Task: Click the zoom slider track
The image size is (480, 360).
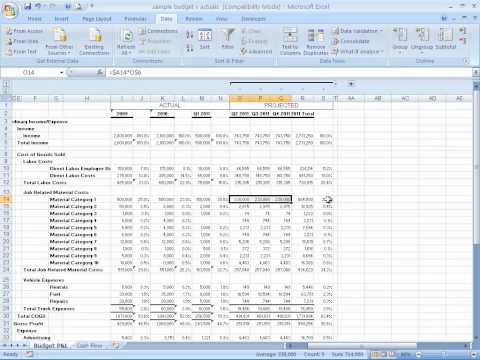Action: coord(446,354)
